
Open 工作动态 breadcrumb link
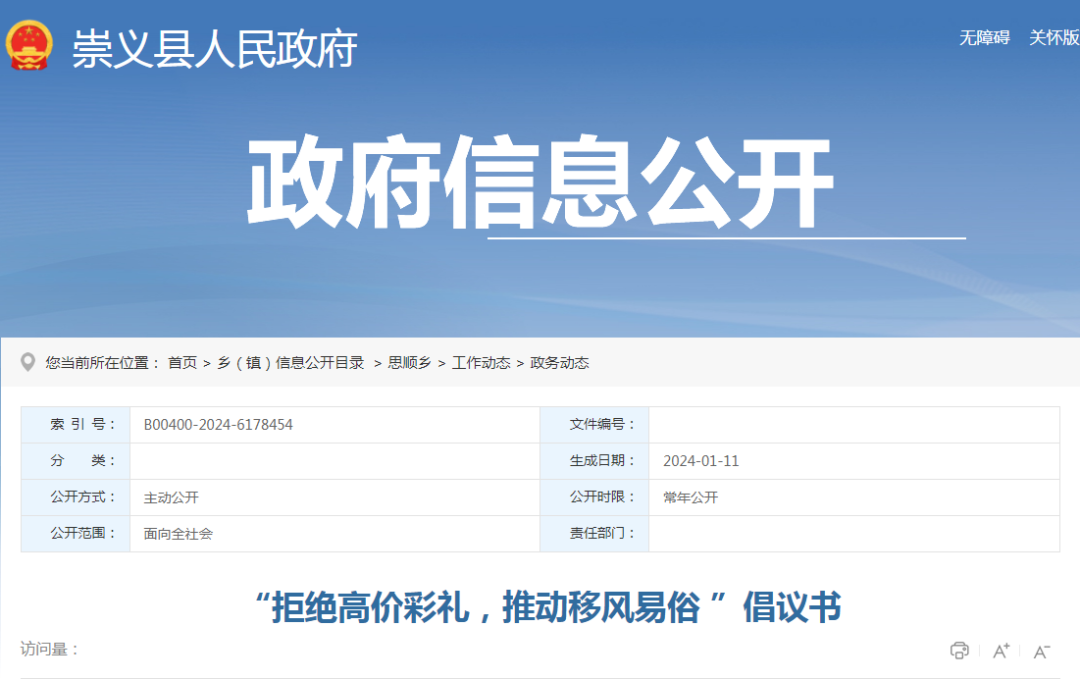click(479, 364)
